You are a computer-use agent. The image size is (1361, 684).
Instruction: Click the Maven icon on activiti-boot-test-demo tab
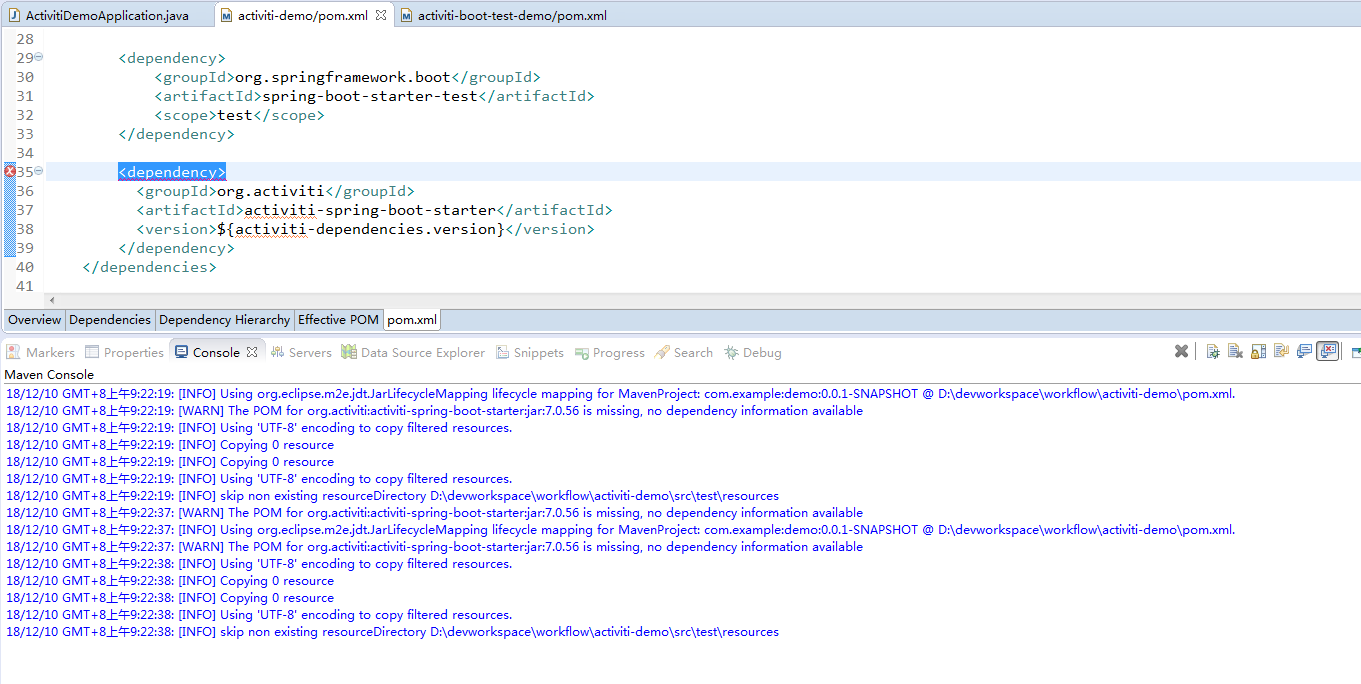tap(406, 15)
